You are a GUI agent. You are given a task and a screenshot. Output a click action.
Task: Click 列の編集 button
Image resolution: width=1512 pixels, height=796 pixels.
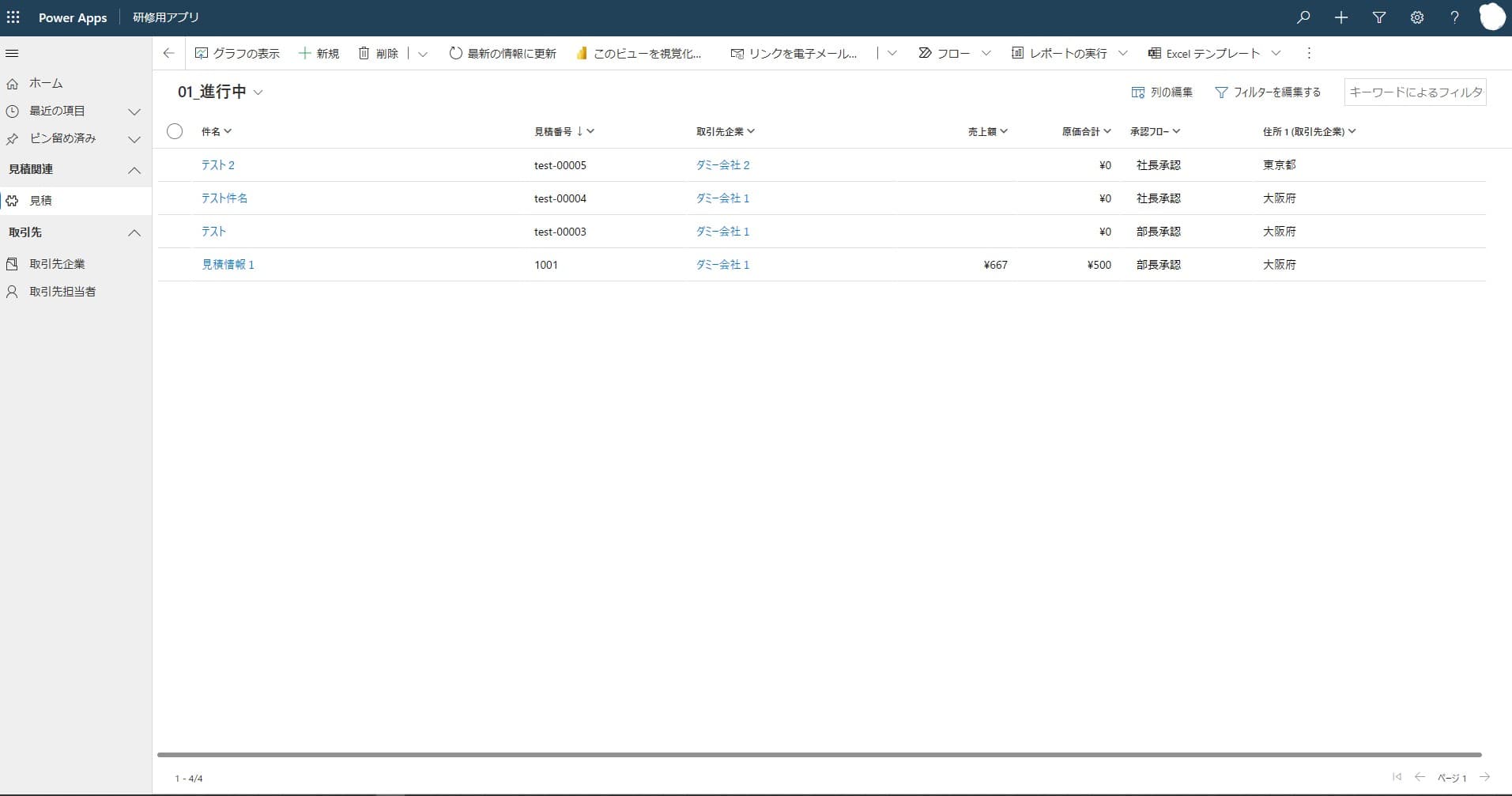pyautogui.click(x=1162, y=92)
